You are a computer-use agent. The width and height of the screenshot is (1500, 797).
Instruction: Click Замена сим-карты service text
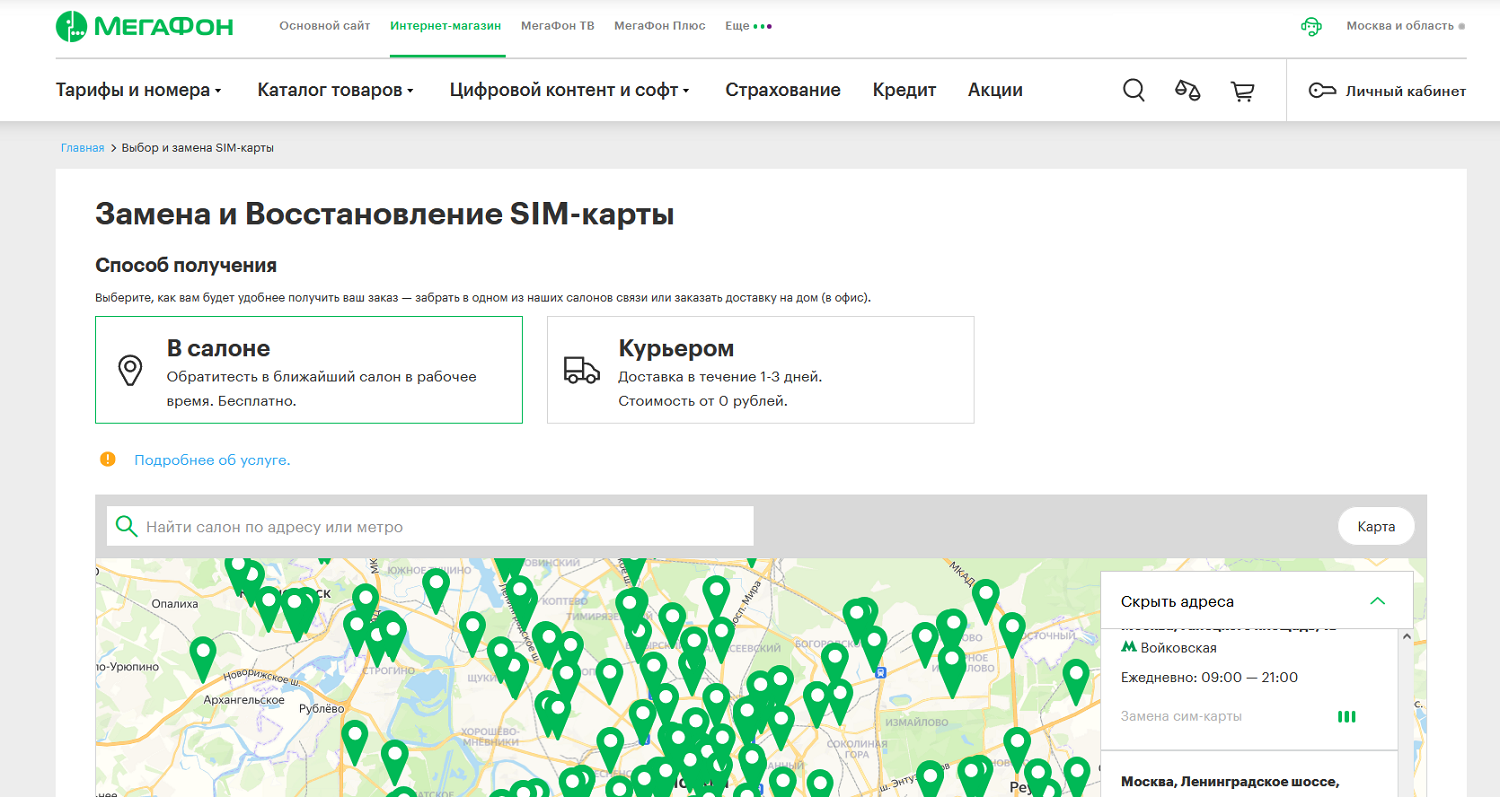[x=1181, y=716]
